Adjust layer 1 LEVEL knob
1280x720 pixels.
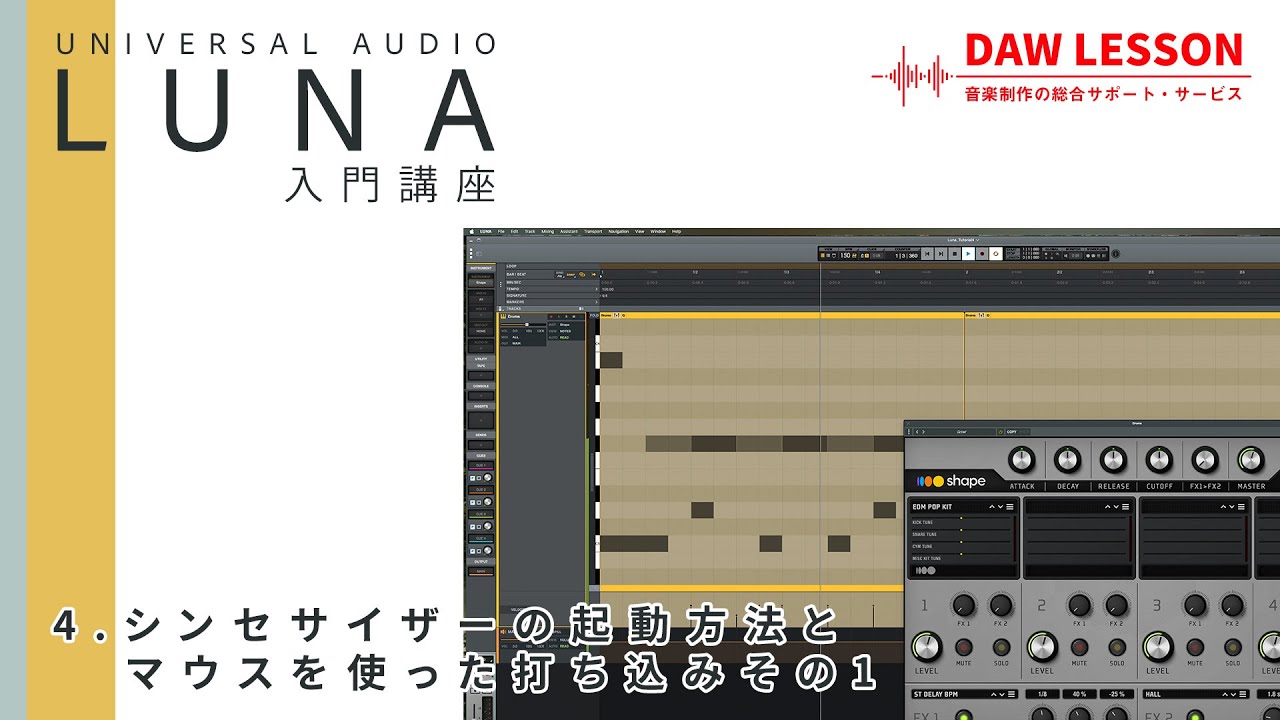tap(926, 647)
